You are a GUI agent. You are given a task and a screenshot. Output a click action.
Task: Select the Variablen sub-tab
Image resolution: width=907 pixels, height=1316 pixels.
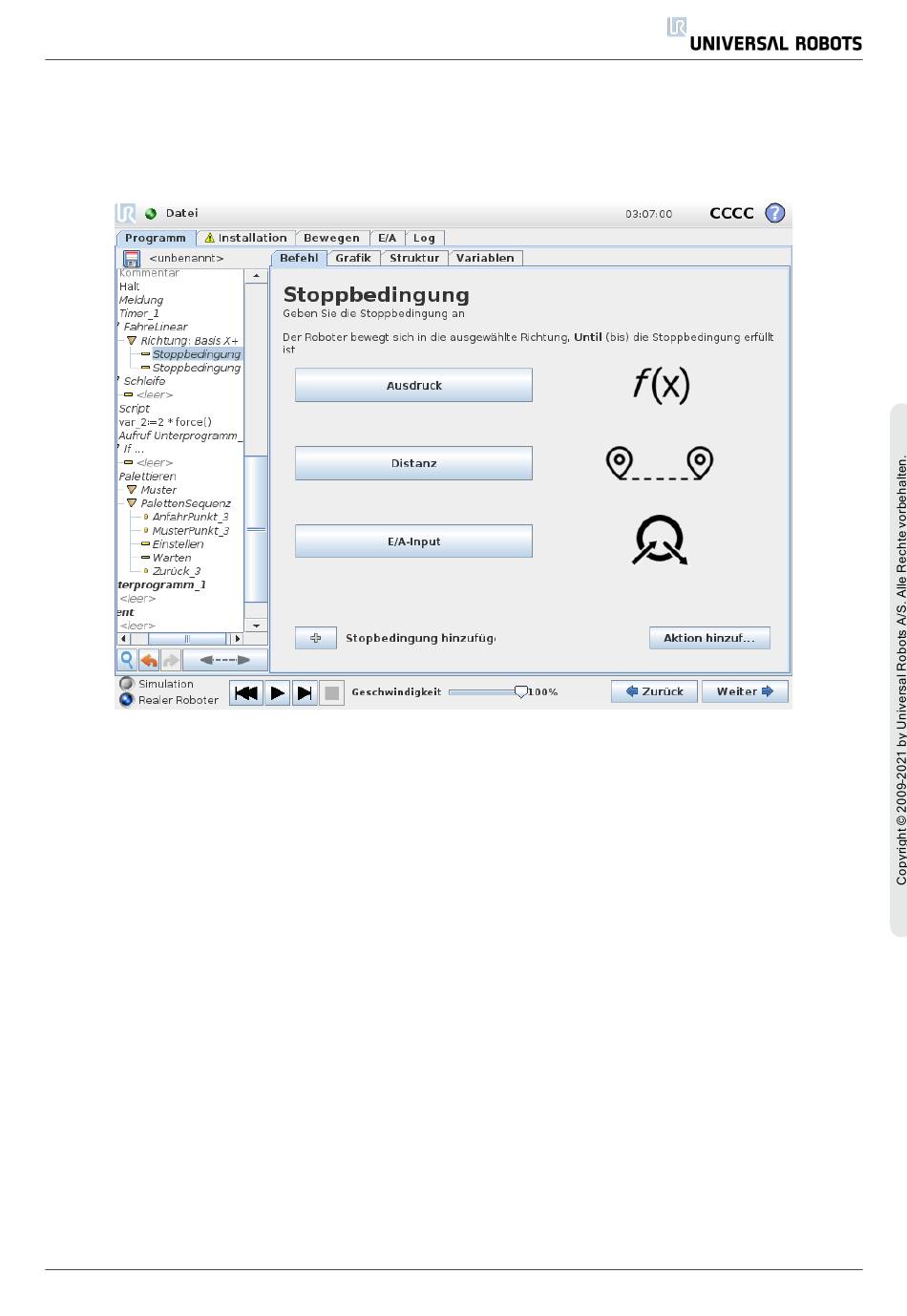click(x=485, y=258)
